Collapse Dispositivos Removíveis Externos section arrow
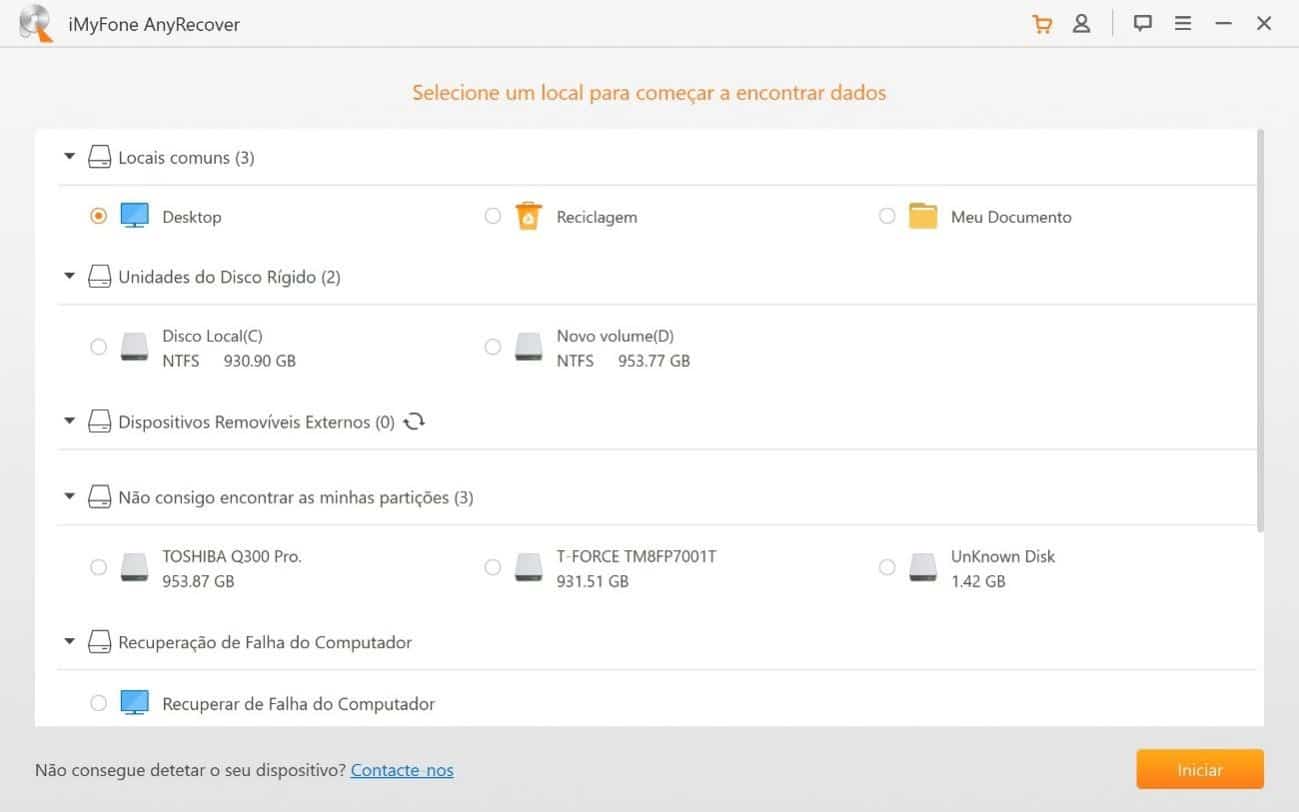The image size is (1299, 812). pos(69,421)
